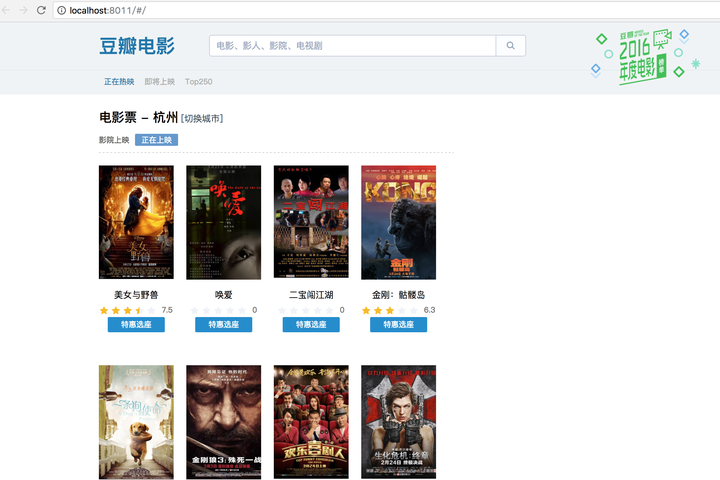Go forward using the browser forward arrow
This screenshot has height=480, width=720.
(23, 10)
